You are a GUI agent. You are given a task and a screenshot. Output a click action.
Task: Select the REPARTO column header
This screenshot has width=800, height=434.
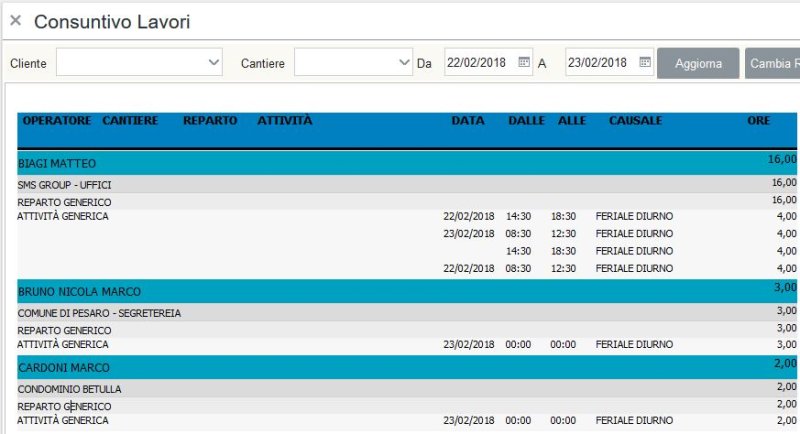[210, 121]
